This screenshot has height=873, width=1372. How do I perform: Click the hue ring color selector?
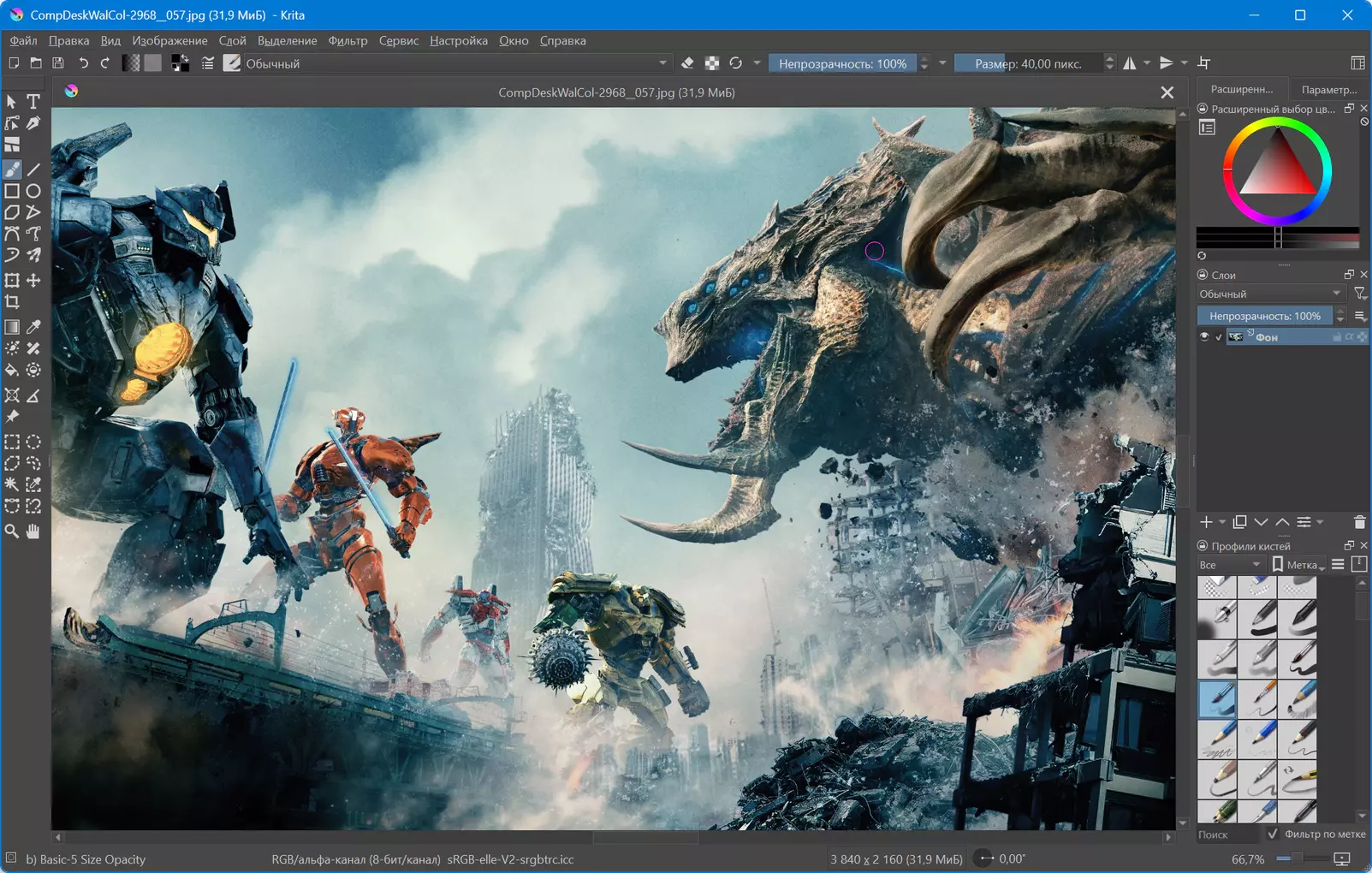pyautogui.click(x=1277, y=171)
